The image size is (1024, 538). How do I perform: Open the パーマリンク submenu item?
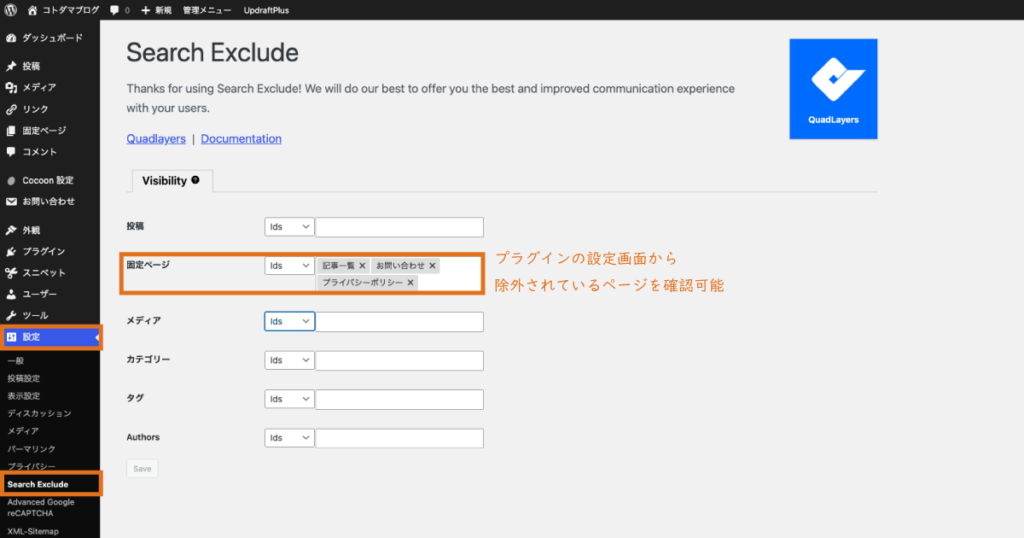[31, 449]
